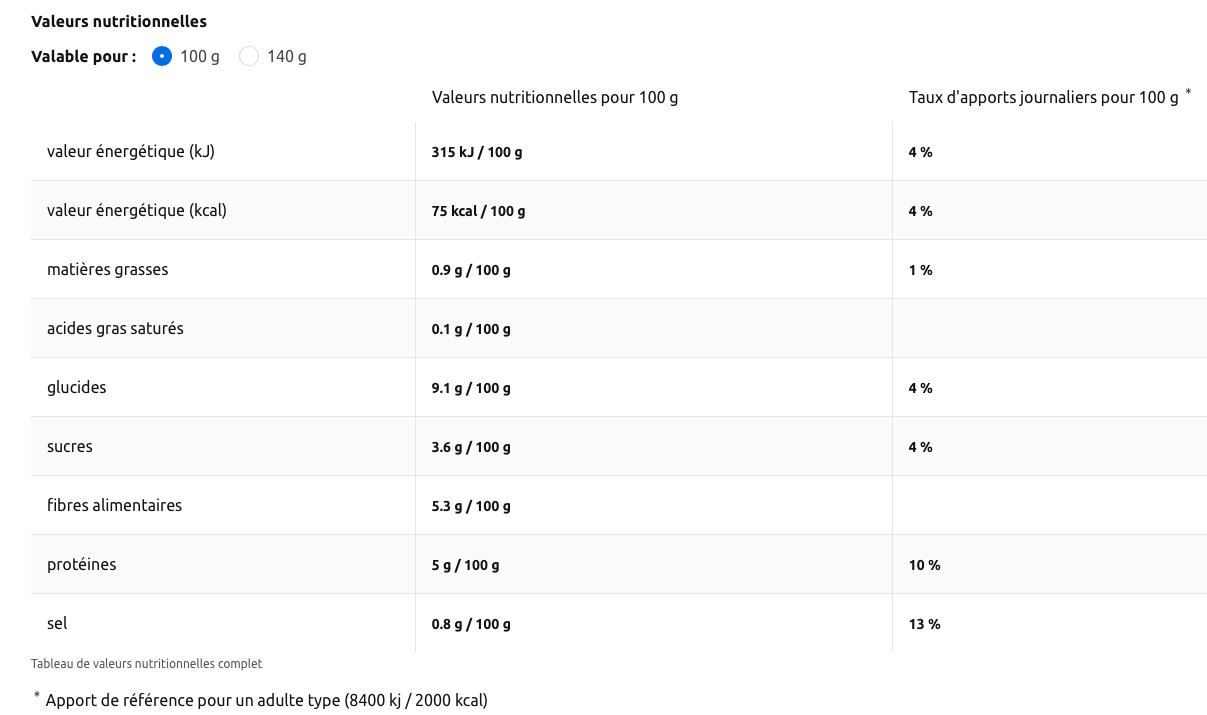The width and height of the screenshot is (1207, 715).
Task: Click the 13 % daily intake for sel
Action: [x=924, y=624]
